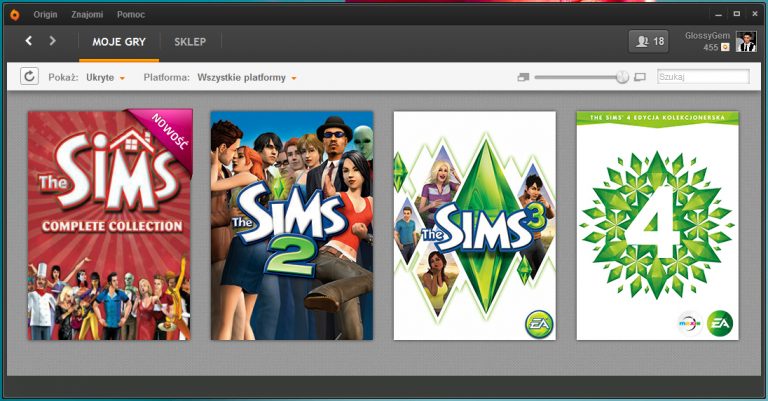
Task: Click the GlossyGem username
Action: tap(707, 36)
